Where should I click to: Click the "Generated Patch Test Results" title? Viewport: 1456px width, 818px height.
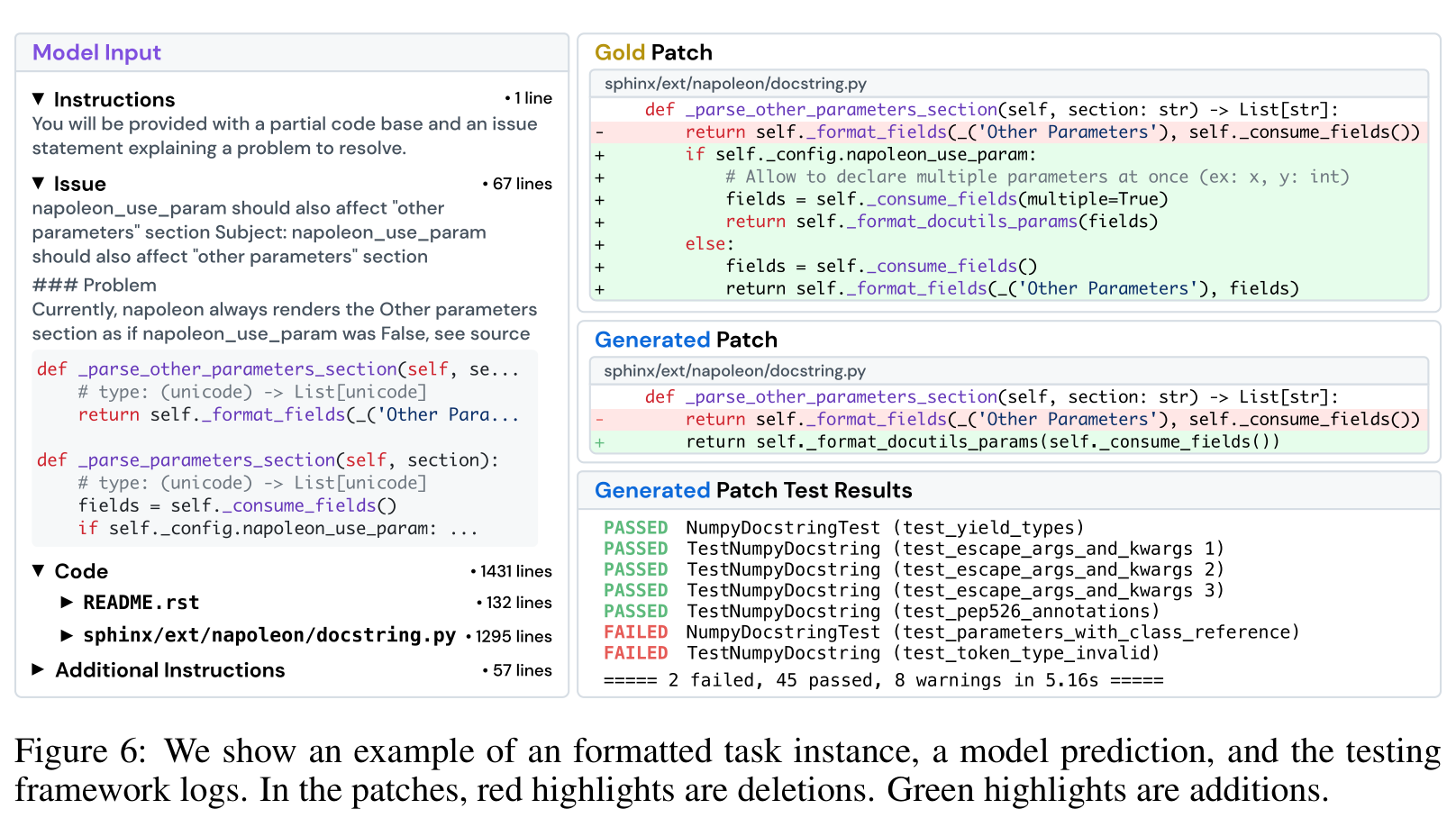(x=753, y=490)
